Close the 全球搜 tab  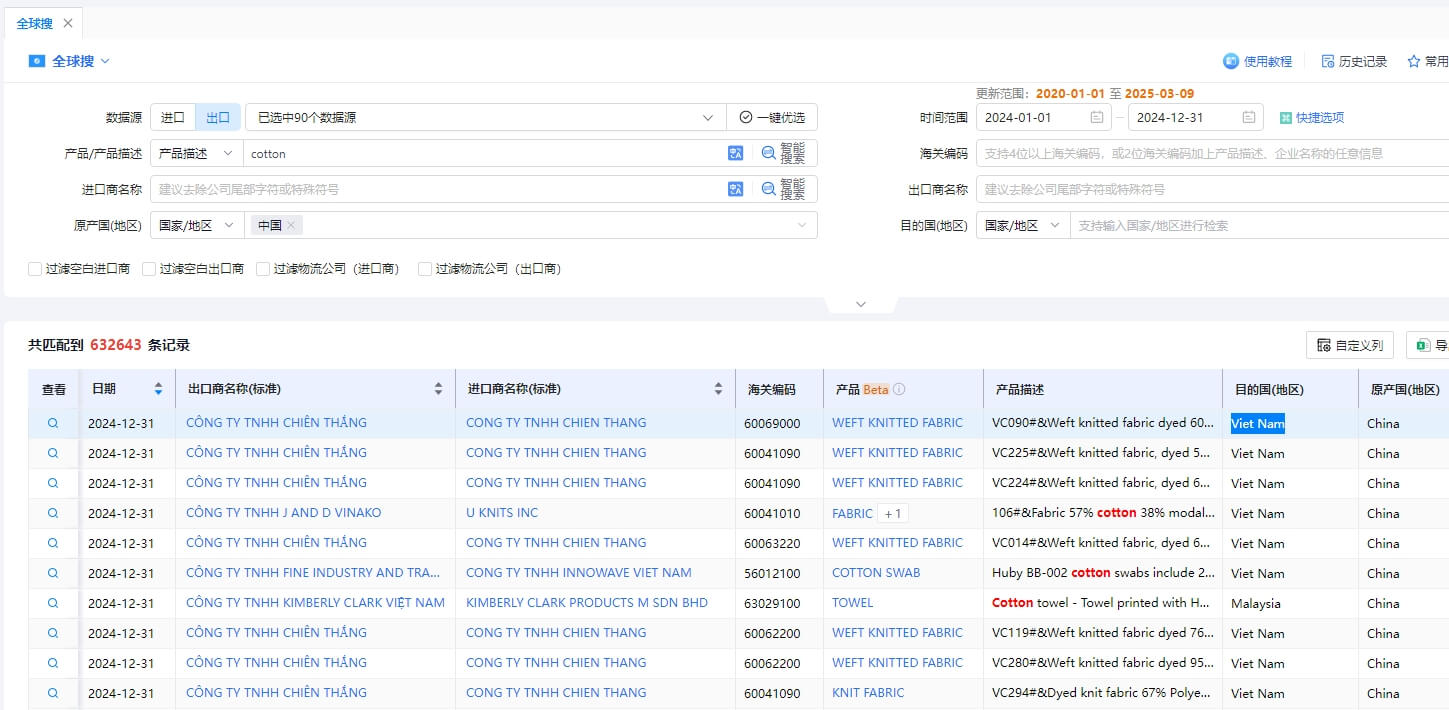tap(68, 23)
